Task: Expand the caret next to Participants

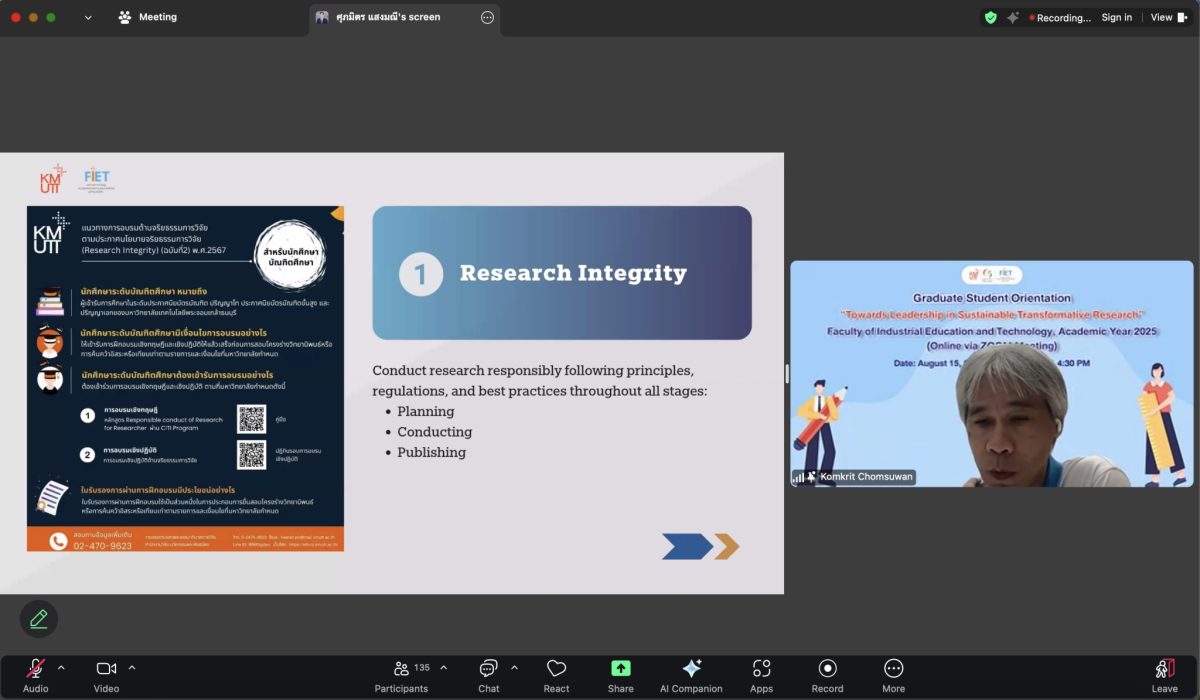Action: [444, 668]
